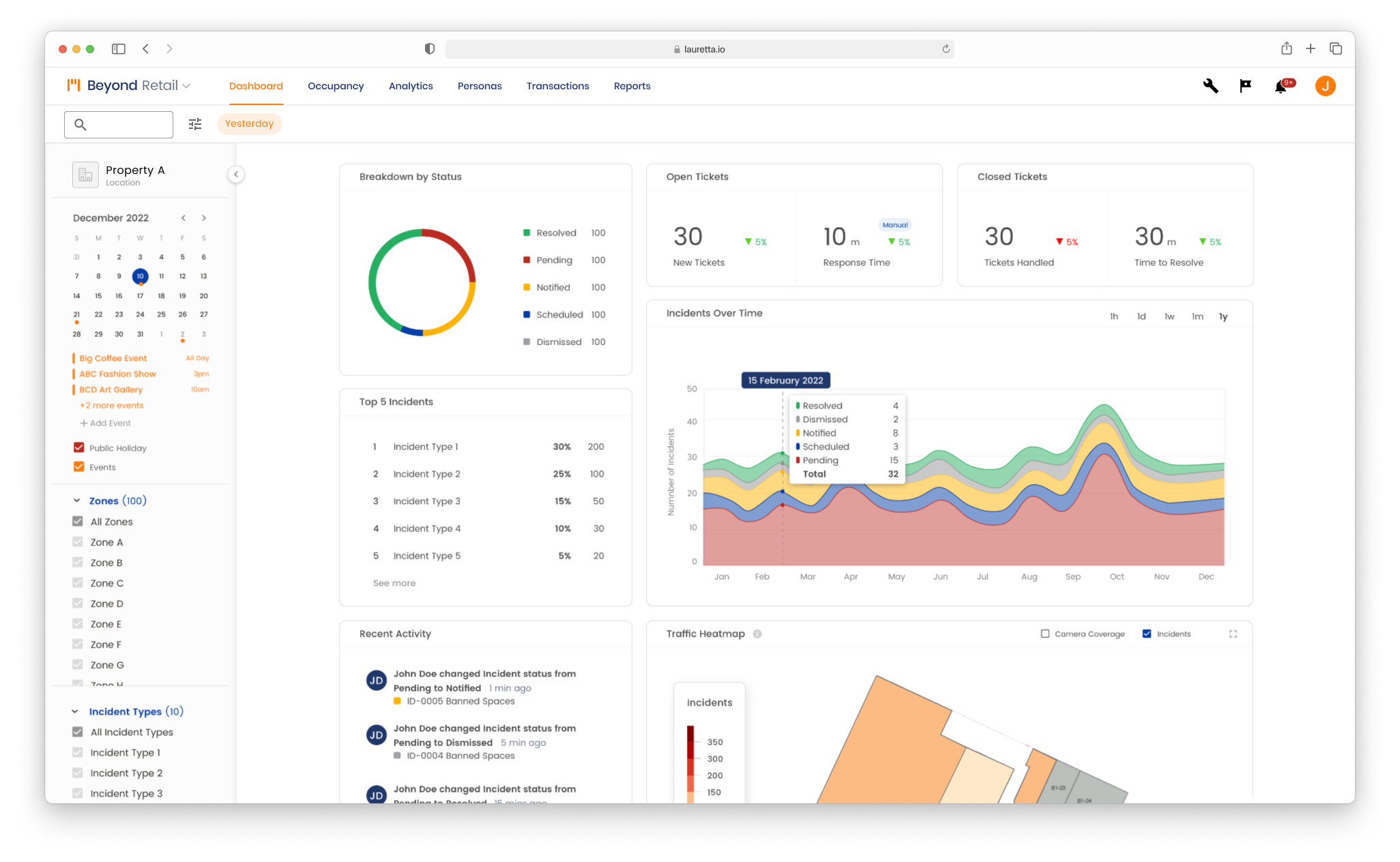Open the Beyond Retail dropdown
The height and width of the screenshot is (862, 1400).
point(186,86)
